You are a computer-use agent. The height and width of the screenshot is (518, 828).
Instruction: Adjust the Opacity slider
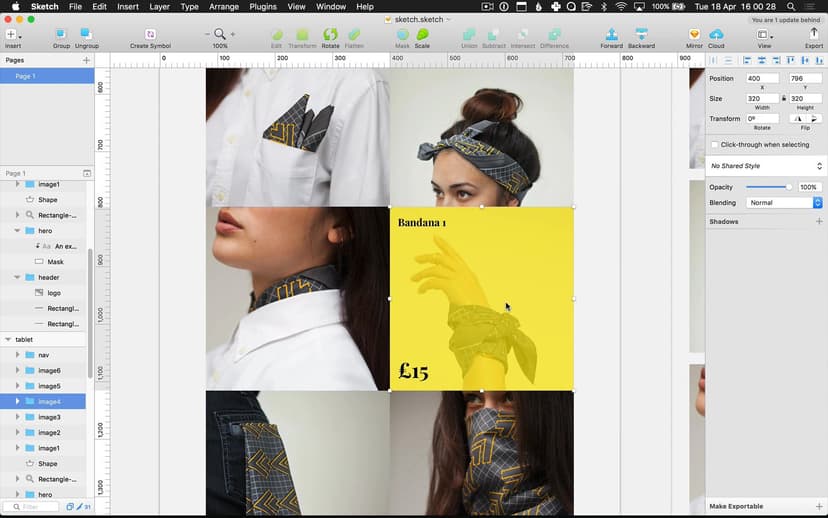[x=788, y=187]
